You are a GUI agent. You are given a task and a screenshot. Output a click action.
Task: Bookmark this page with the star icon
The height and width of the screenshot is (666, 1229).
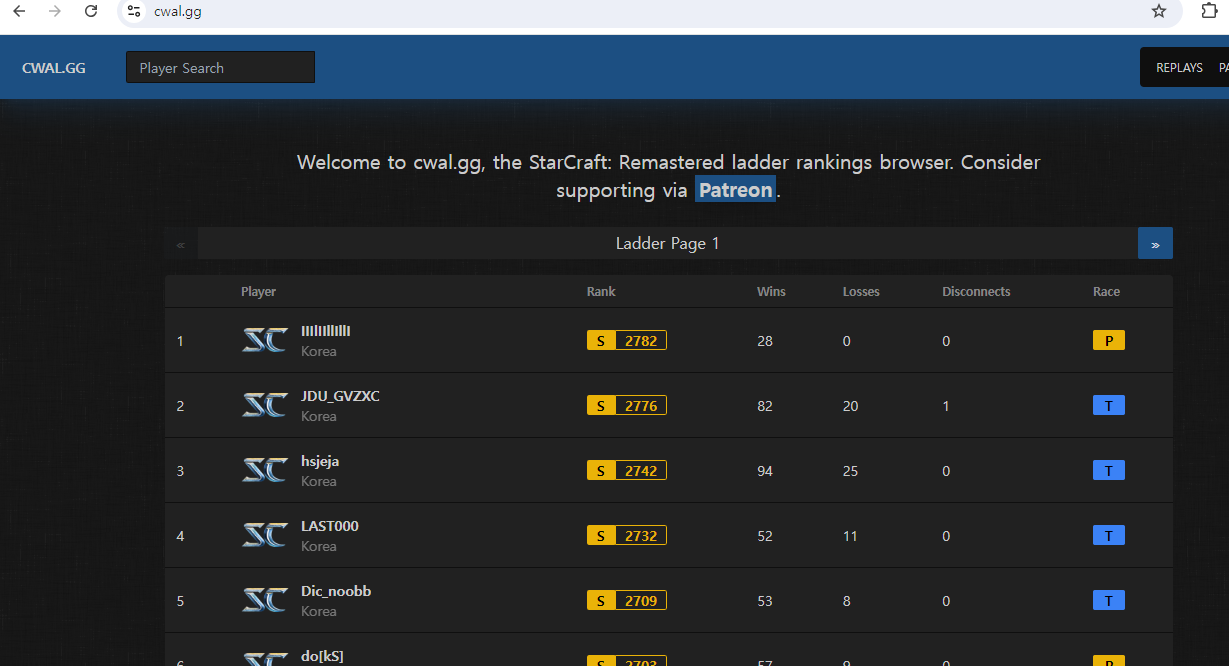point(1159,11)
